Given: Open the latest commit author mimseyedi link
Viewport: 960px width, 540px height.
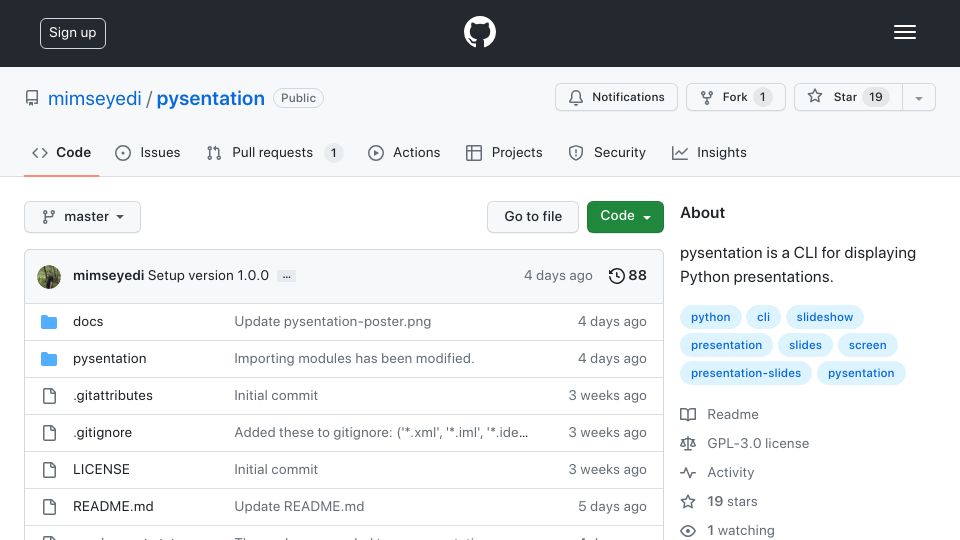Looking at the screenshot, I should (x=108, y=276).
